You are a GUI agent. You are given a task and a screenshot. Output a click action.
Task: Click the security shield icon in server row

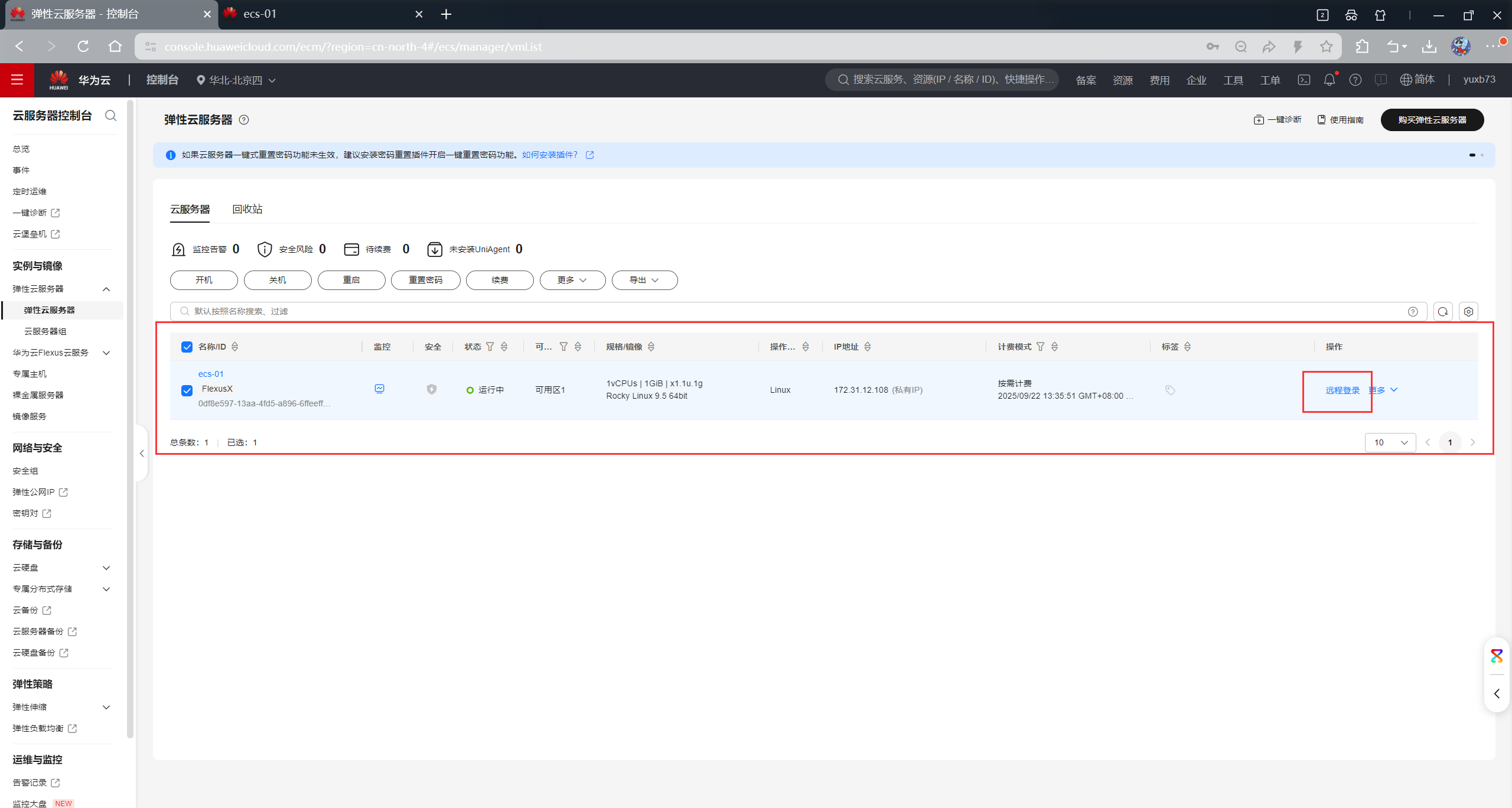click(x=432, y=389)
